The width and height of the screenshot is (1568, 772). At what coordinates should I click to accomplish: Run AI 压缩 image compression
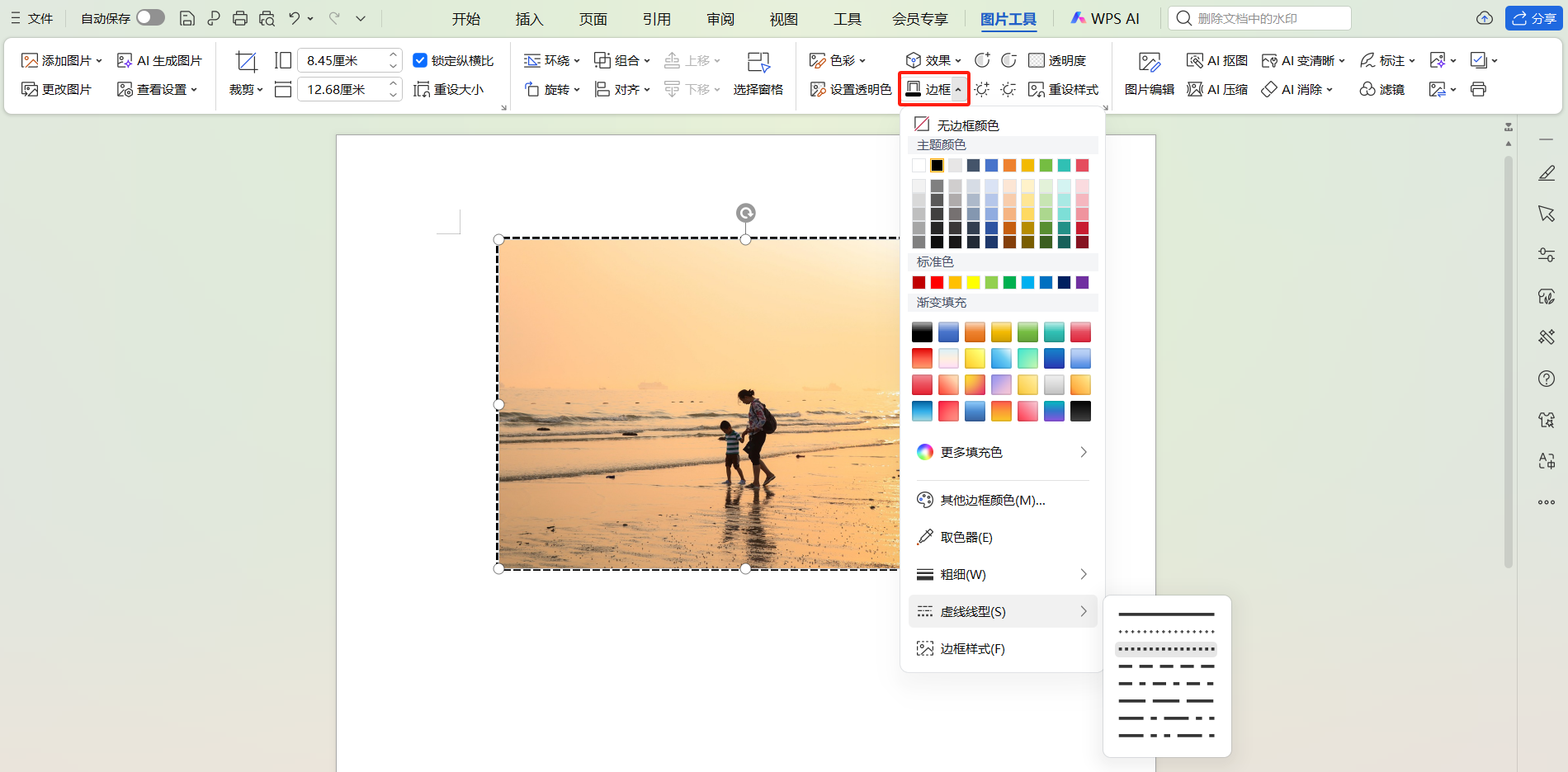[1216, 89]
